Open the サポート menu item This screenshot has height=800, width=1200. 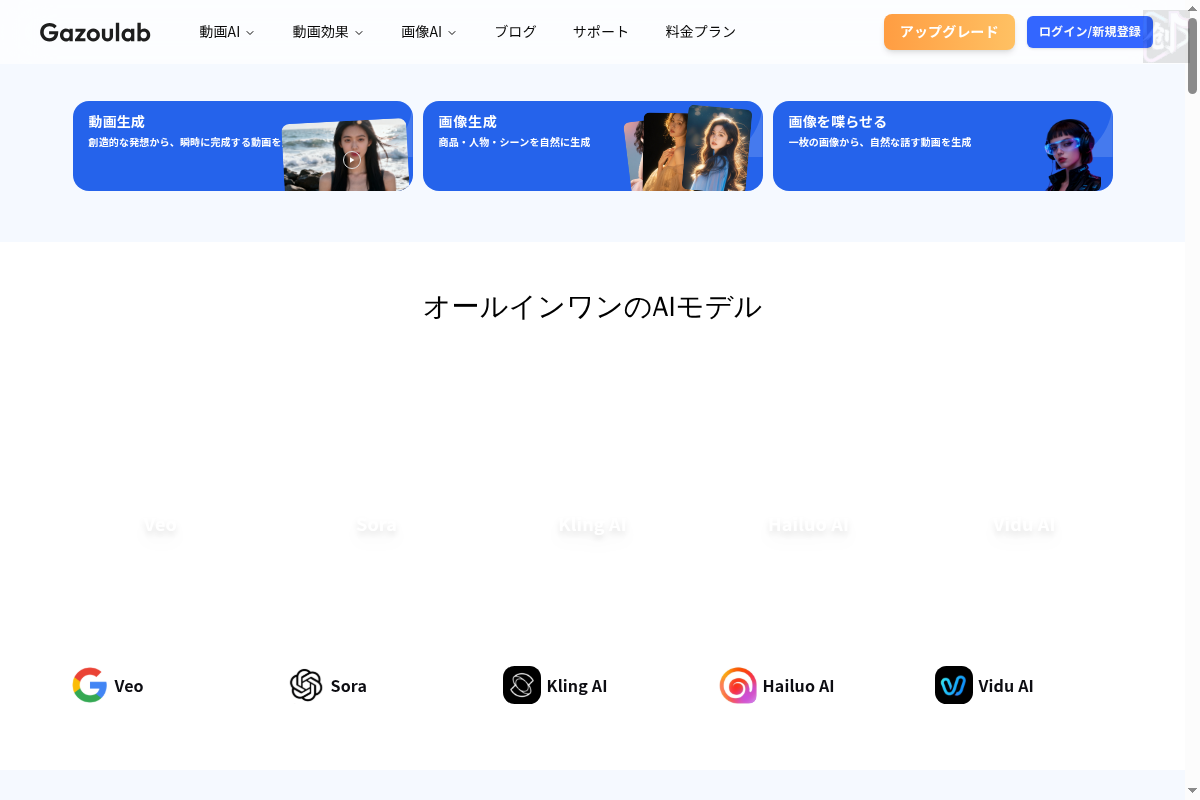tap(600, 31)
